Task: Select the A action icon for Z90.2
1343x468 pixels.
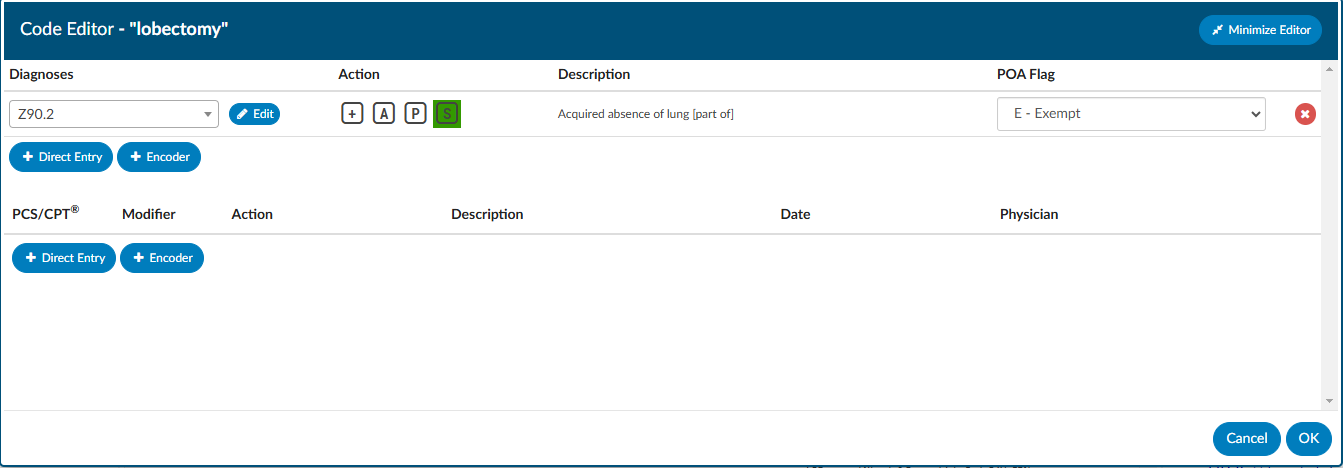Action: (x=384, y=114)
